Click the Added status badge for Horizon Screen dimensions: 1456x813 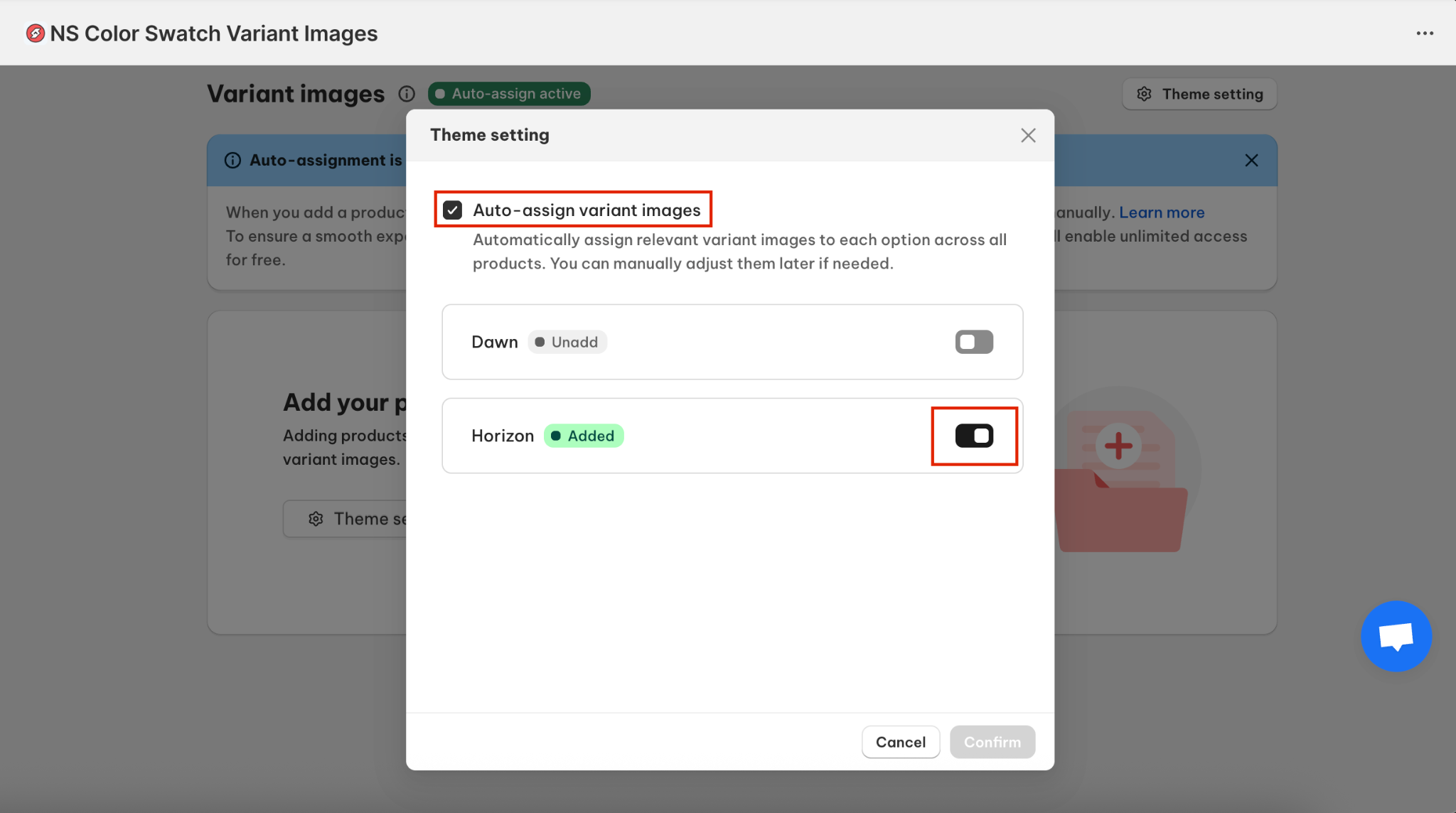[584, 436]
